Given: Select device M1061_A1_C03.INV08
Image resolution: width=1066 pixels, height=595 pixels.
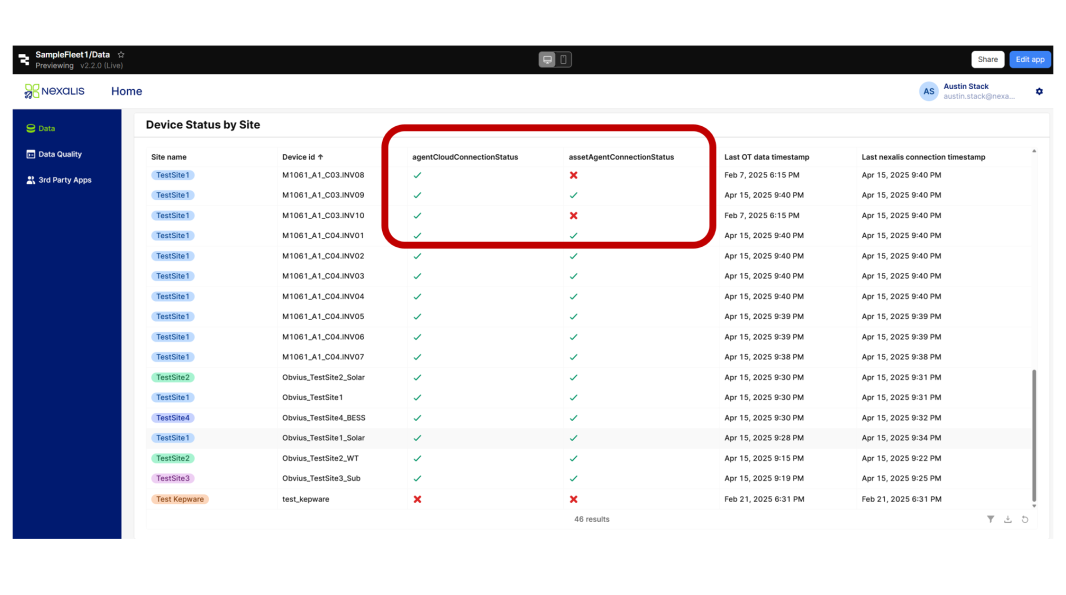Looking at the screenshot, I should pyautogui.click(x=323, y=175).
